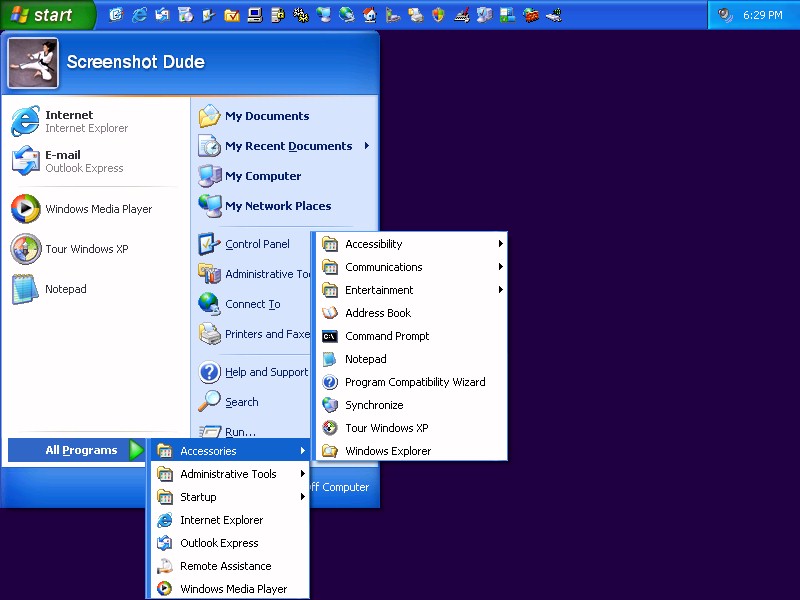The width and height of the screenshot is (800, 600).
Task: Expand the Accessibility submenu
Action: click(x=500, y=244)
